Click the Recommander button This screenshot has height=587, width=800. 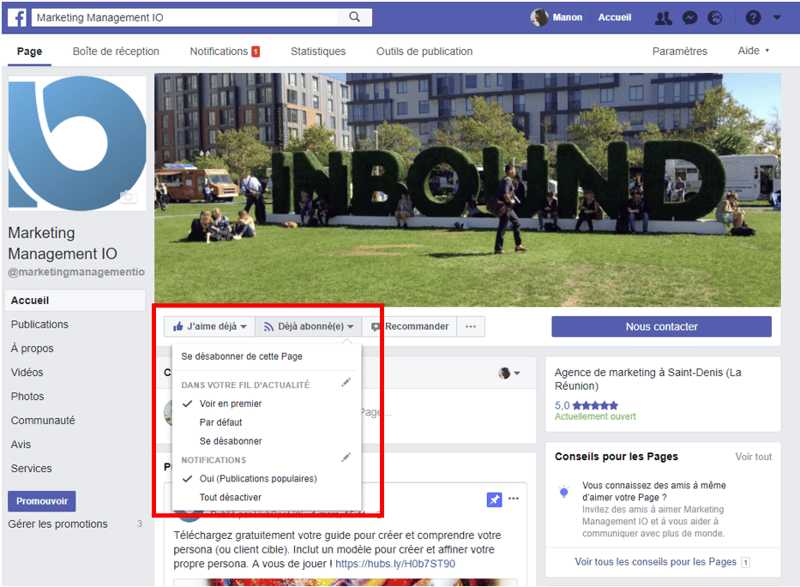(x=410, y=326)
